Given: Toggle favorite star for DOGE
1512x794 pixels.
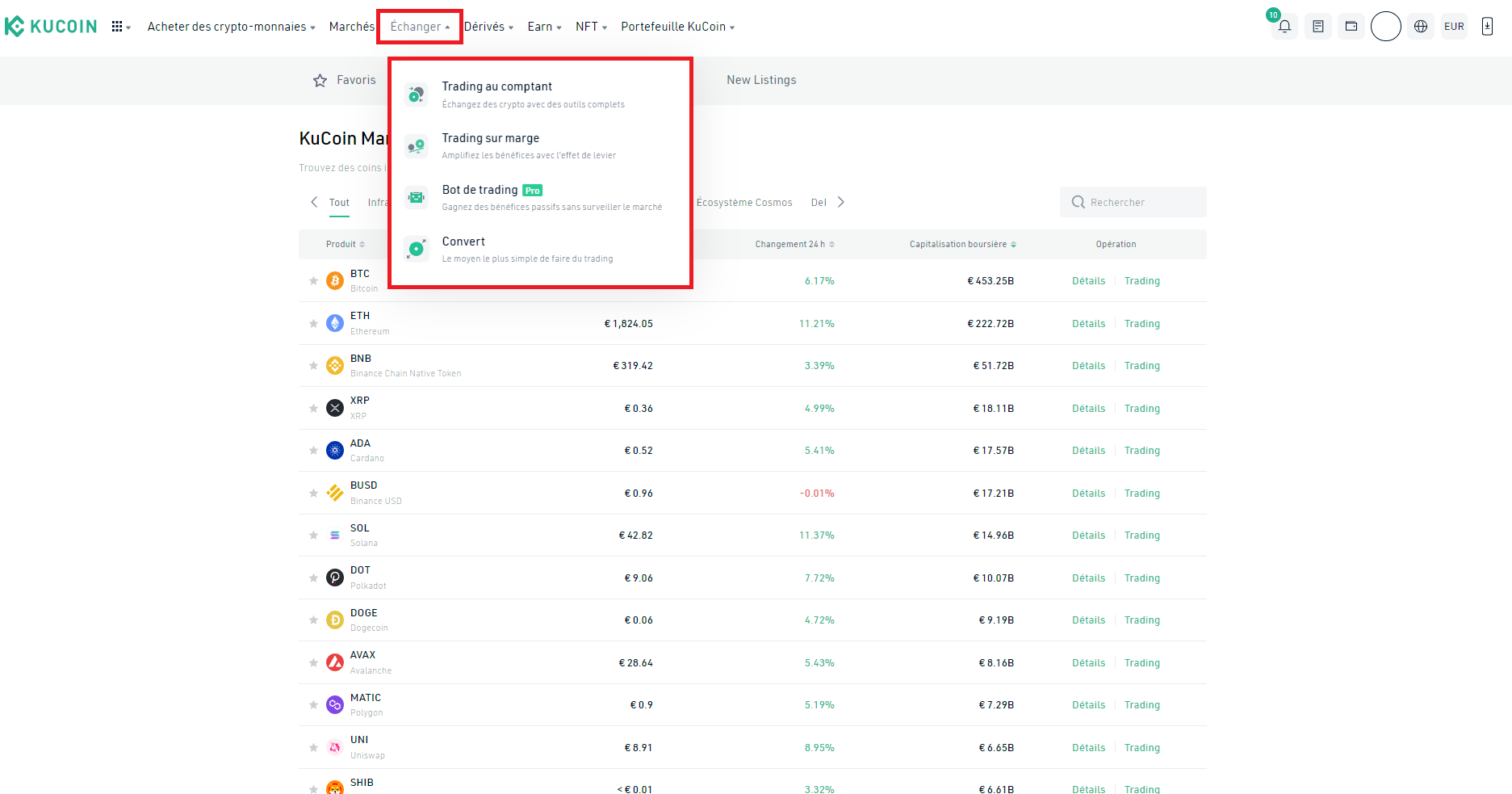Looking at the screenshot, I should pos(313,620).
